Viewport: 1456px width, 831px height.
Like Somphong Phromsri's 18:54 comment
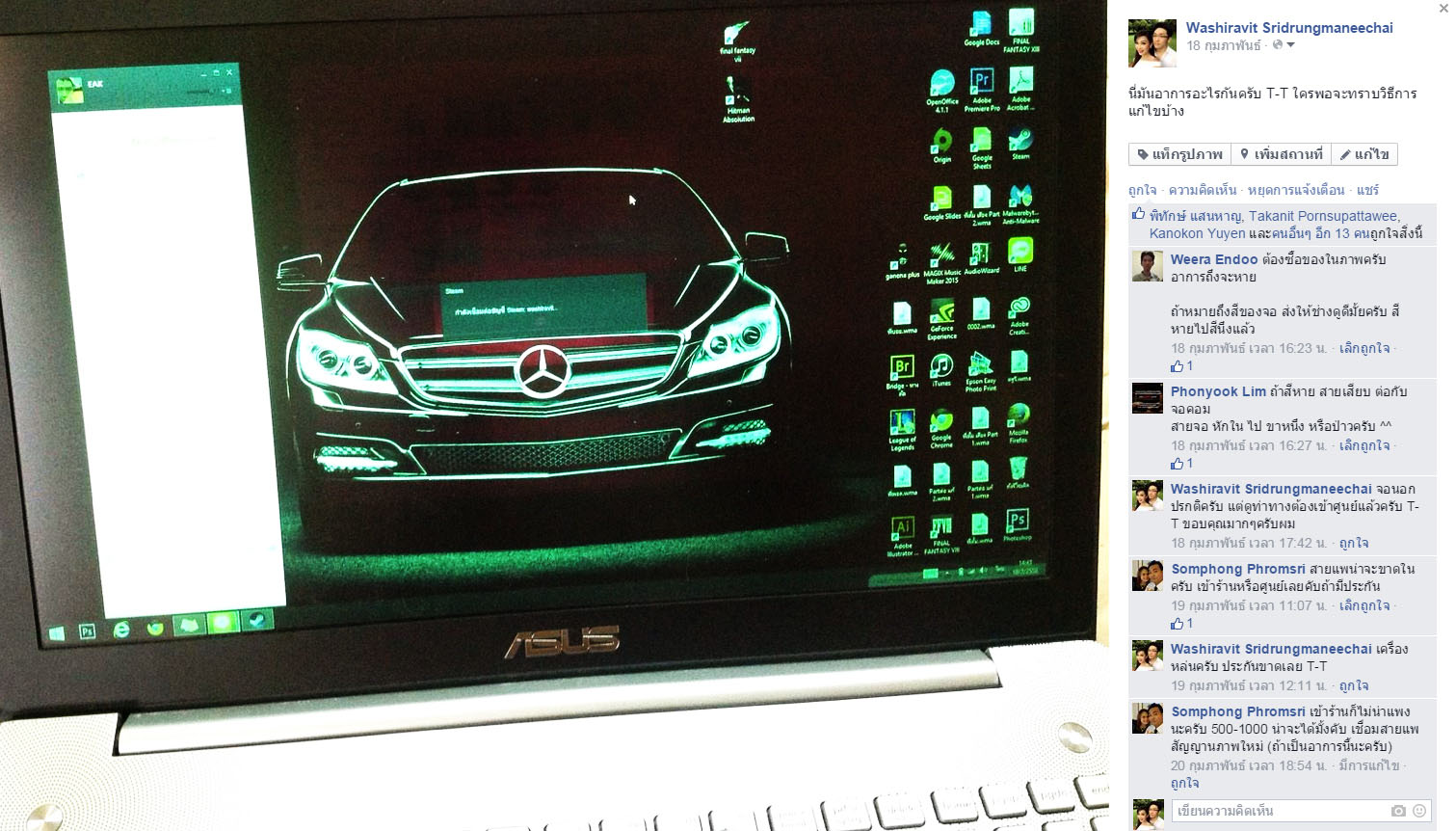(x=1185, y=783)
